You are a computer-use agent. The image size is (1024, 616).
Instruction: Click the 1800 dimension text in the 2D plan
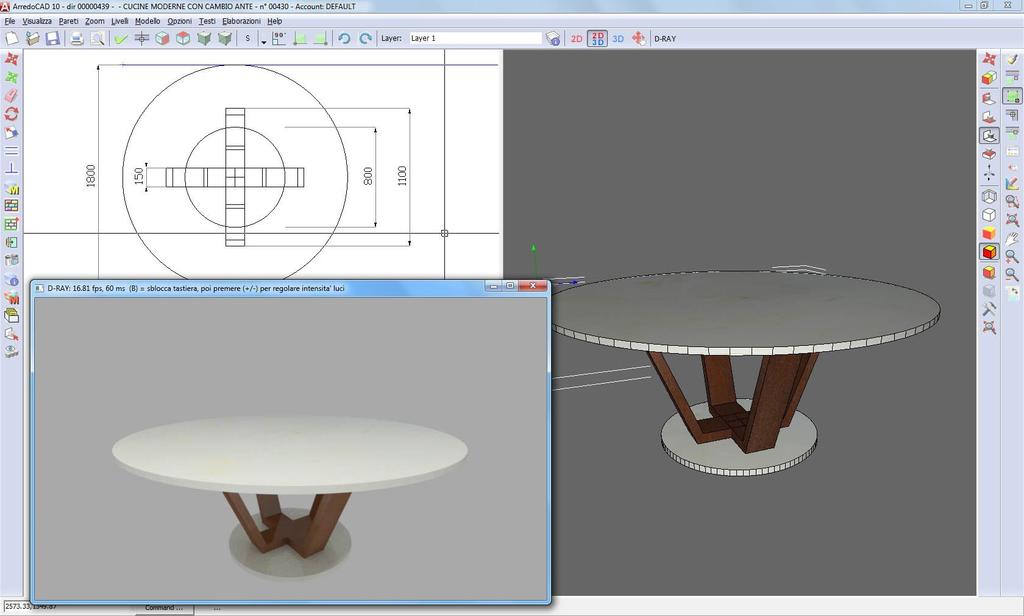point(91,176)
